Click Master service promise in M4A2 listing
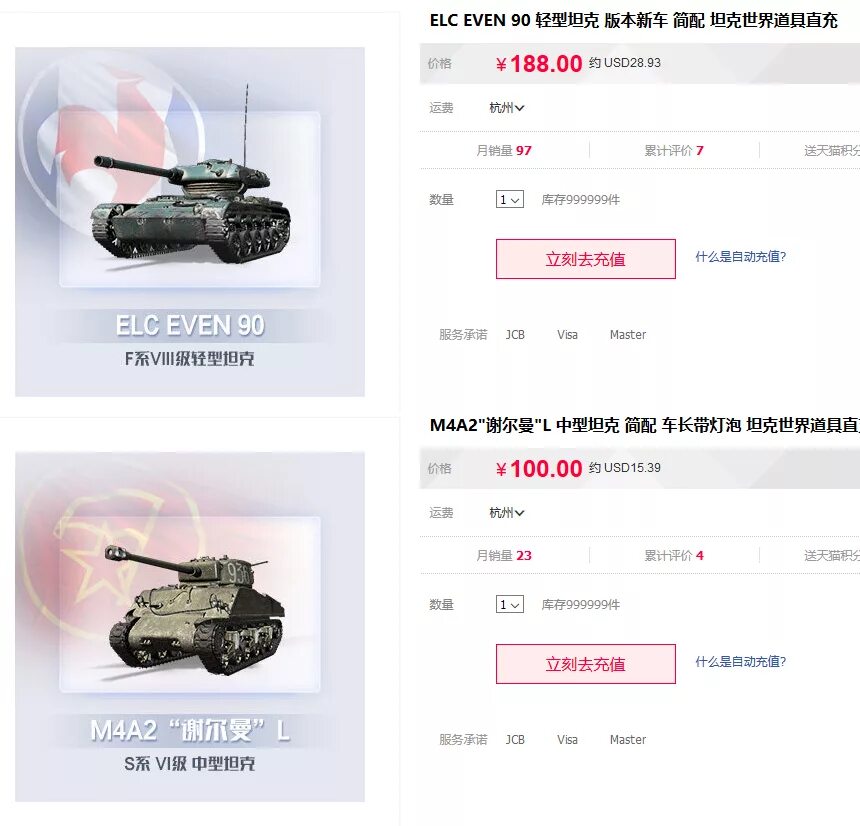Image resolution: width=860 pixels, height=826 pixels. click(628, 739)
